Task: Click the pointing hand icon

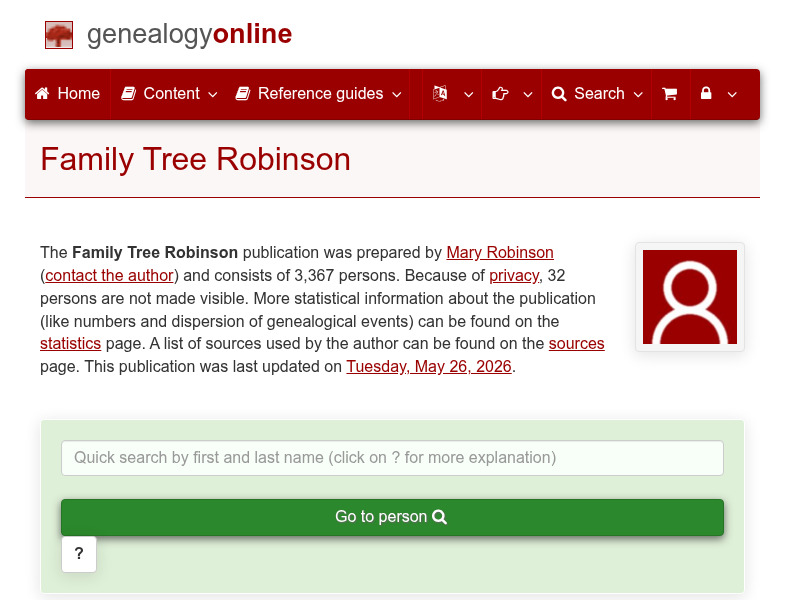Action: (x=500, y=94)
